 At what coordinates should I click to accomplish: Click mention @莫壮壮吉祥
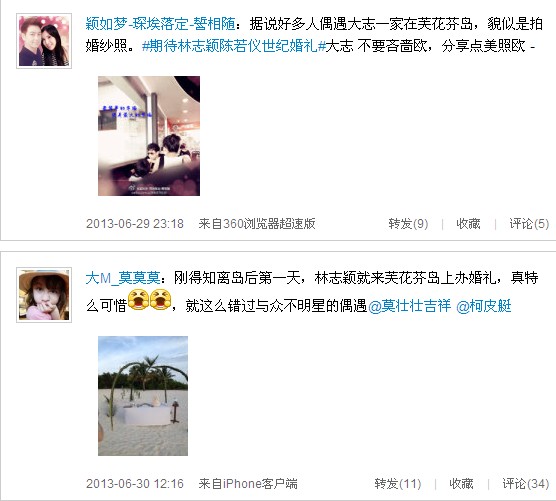pos(410,306)
